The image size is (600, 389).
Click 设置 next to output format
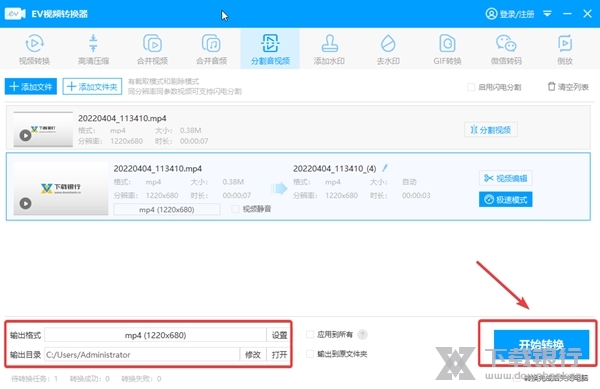tap(279, 335)
